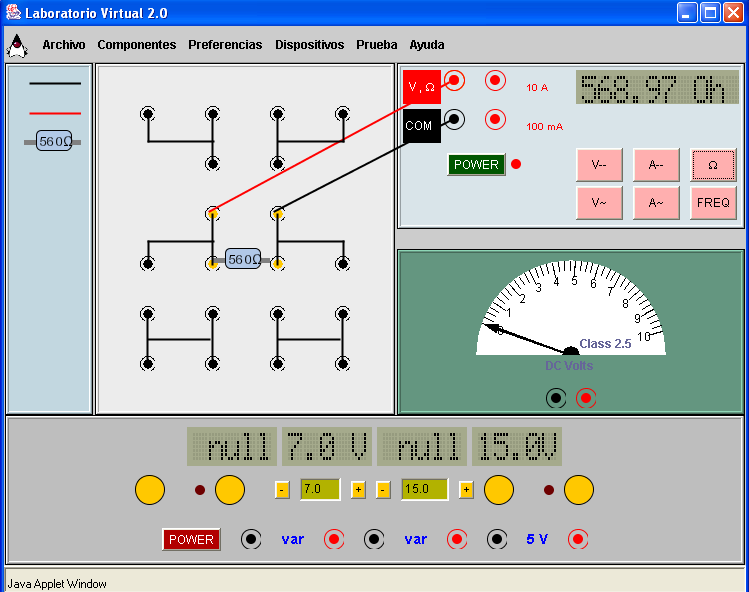
Task: Decrease the 15.0 voltage with minus button
Action: (x=383, y=489)
